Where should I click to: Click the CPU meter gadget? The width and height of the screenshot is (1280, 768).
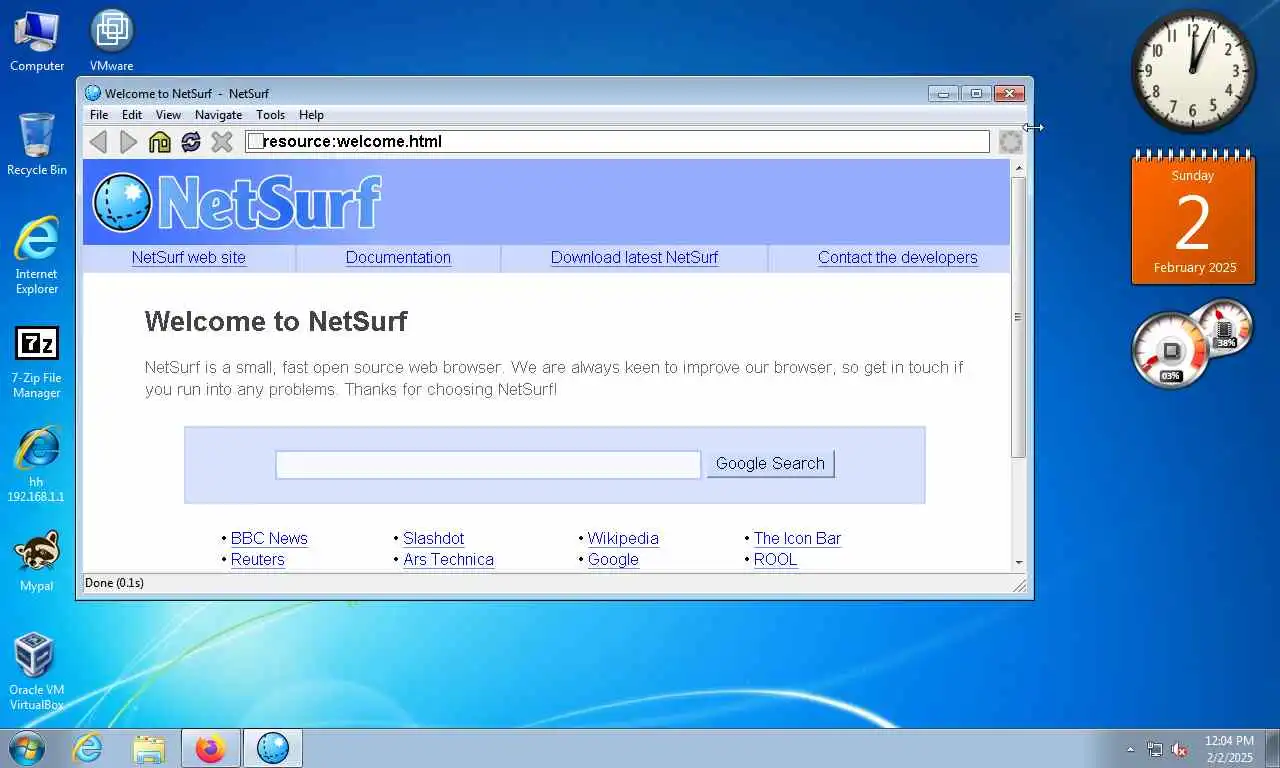[x=1171, y=350]
